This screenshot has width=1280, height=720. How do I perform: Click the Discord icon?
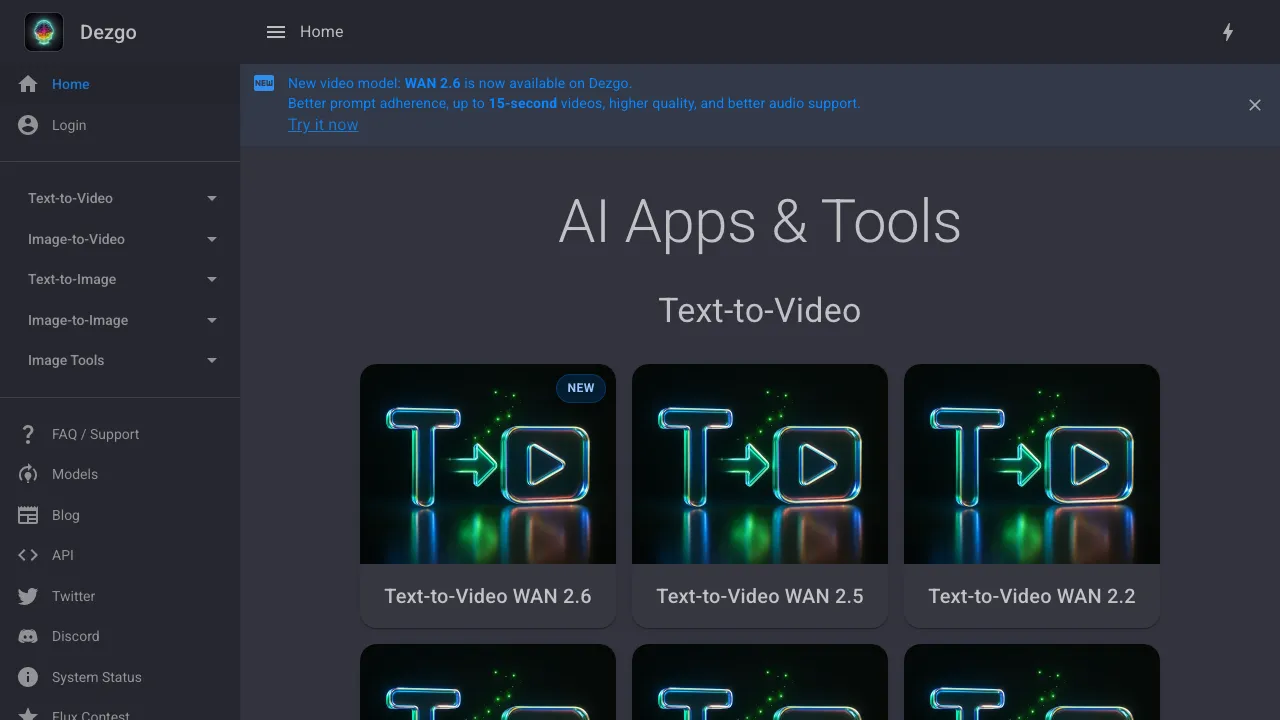point(27,636)
